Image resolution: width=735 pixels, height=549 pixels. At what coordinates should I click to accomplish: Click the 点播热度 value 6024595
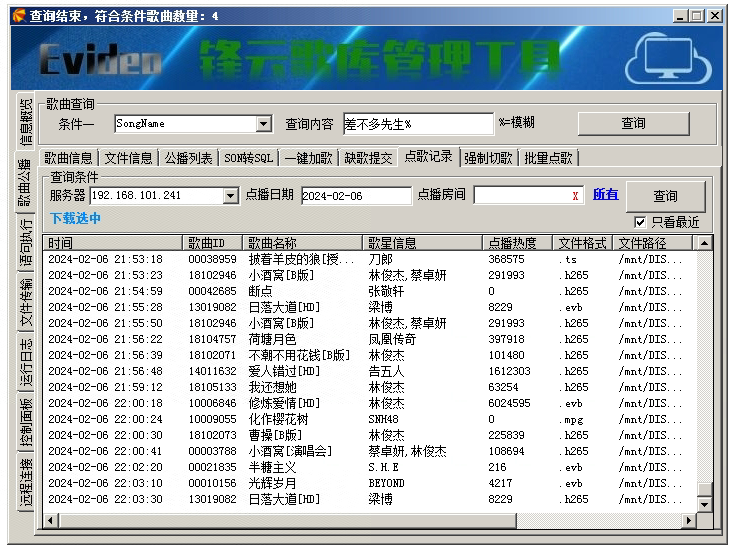[509, 403]
